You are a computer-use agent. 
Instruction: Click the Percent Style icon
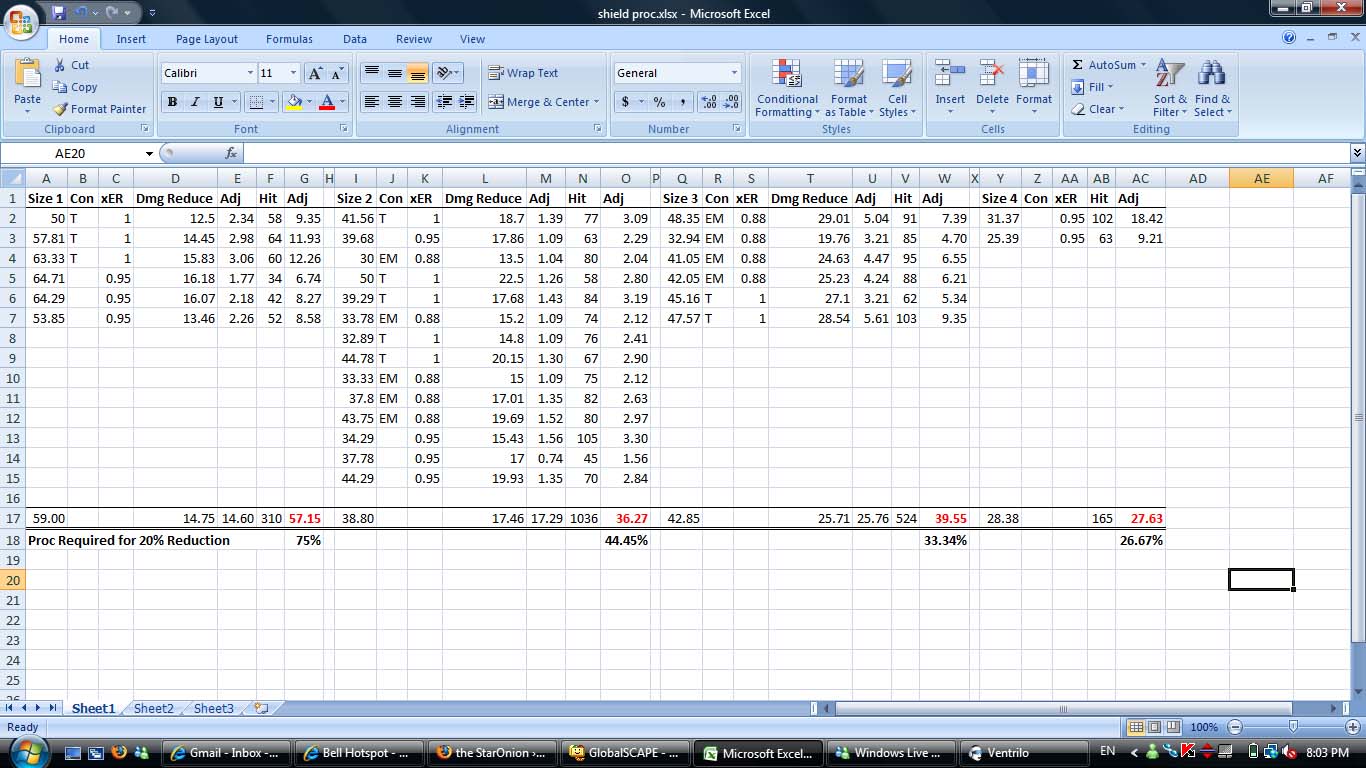click(660, 102)
